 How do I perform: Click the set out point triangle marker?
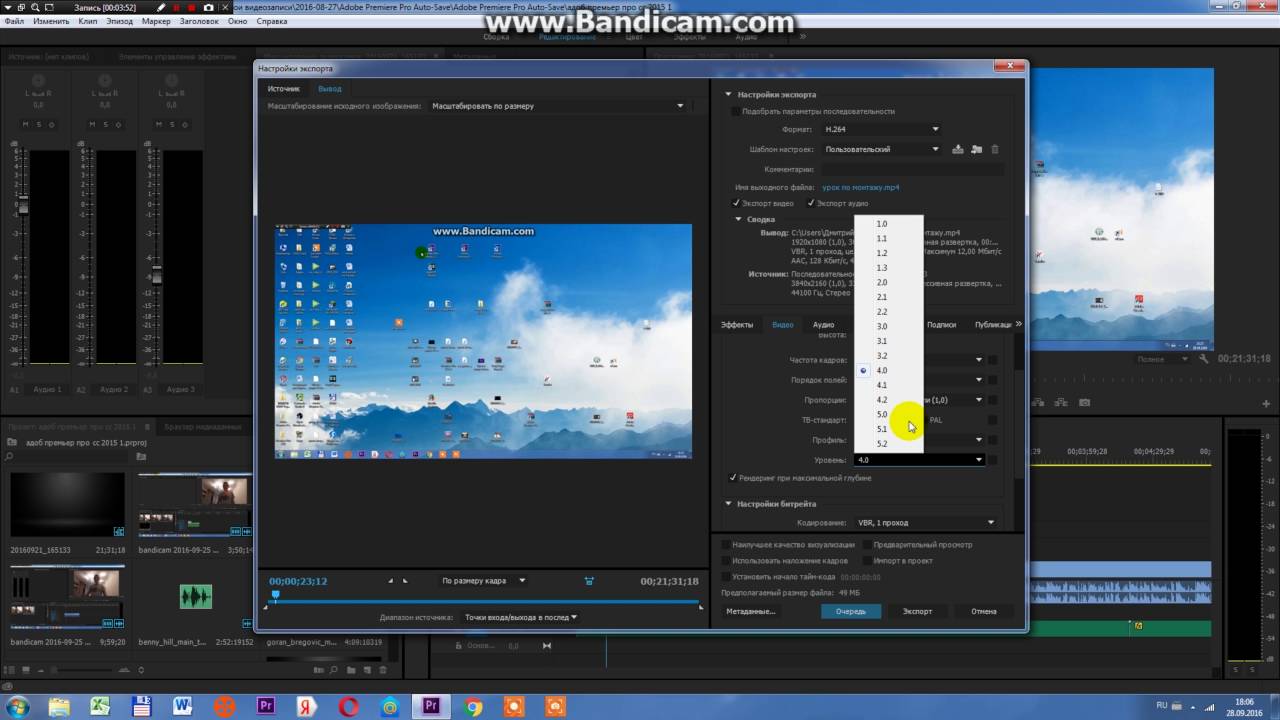tap(405, 581)
